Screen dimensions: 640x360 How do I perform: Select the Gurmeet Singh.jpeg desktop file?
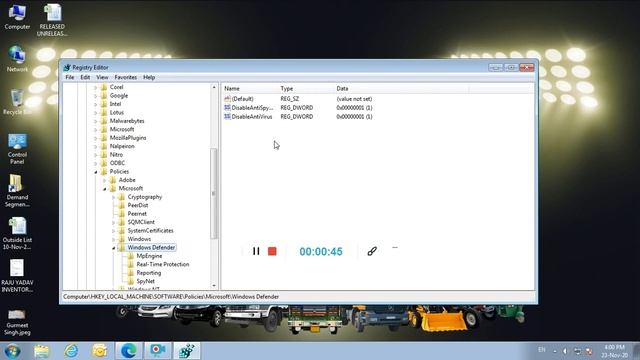(x=17, y=322)
